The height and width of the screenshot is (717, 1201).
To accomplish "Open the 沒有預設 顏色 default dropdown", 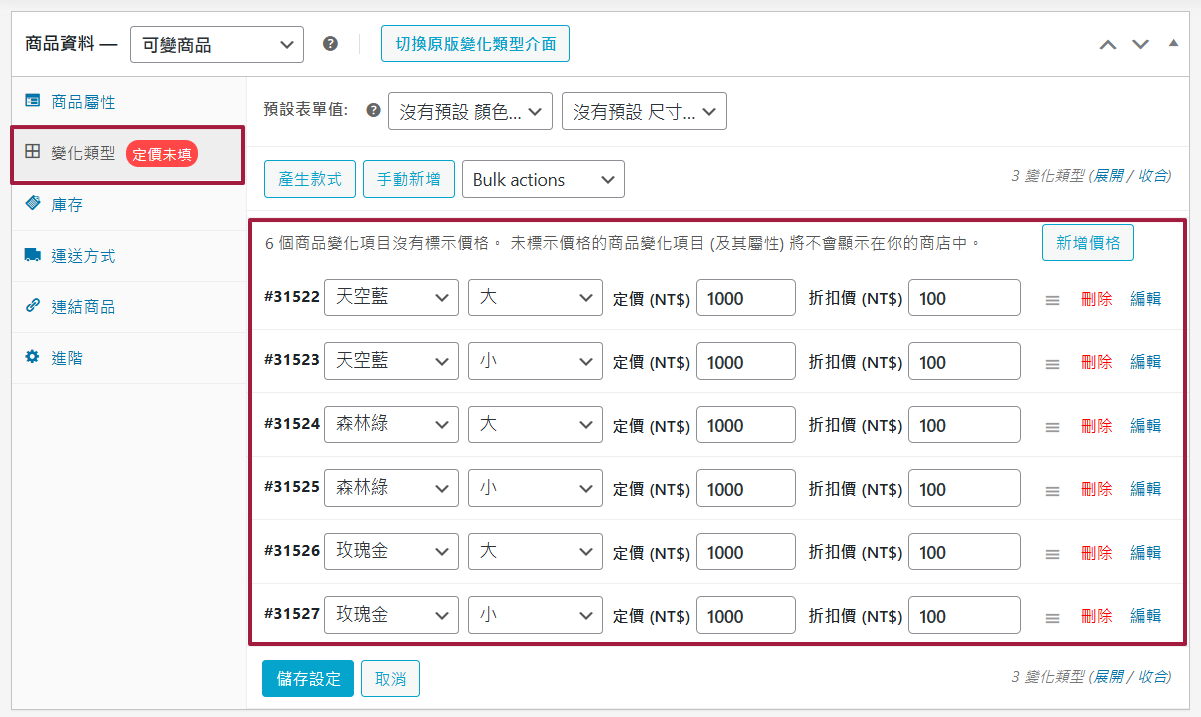I will 470,112.
